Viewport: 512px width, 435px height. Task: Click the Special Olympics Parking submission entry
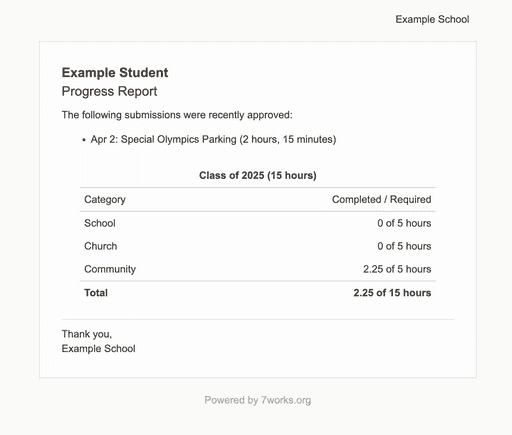[x=213, y=139]
